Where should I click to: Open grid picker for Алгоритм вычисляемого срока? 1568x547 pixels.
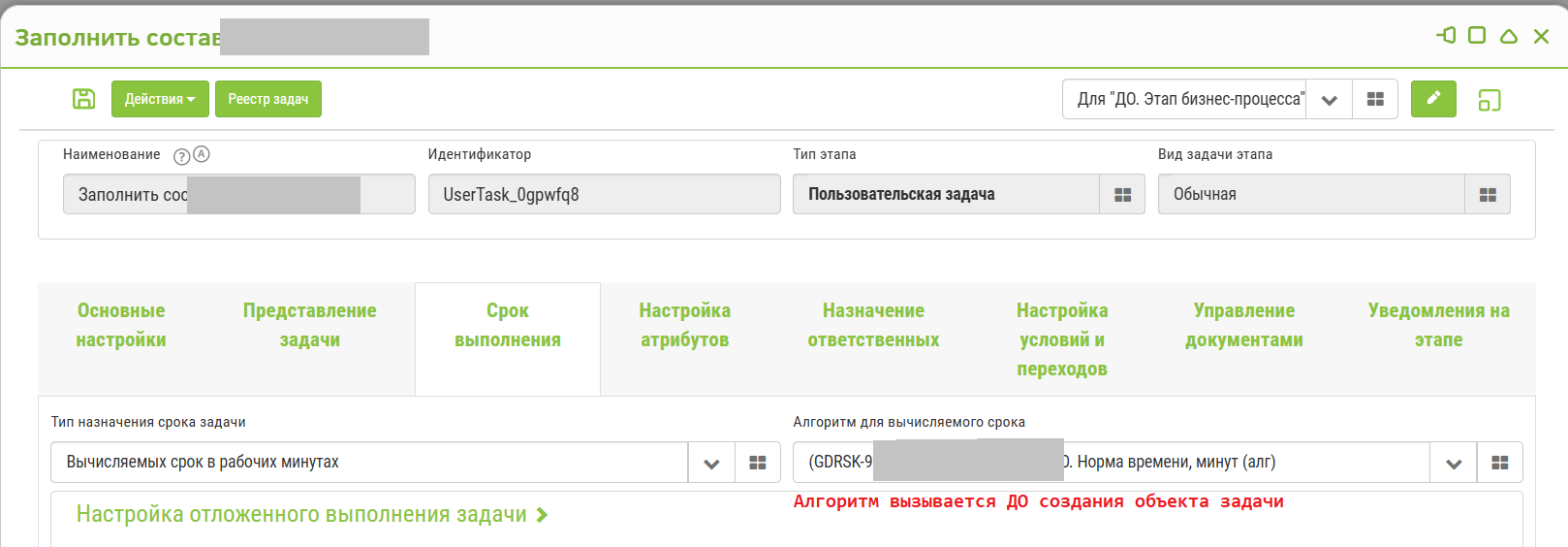1499,463
